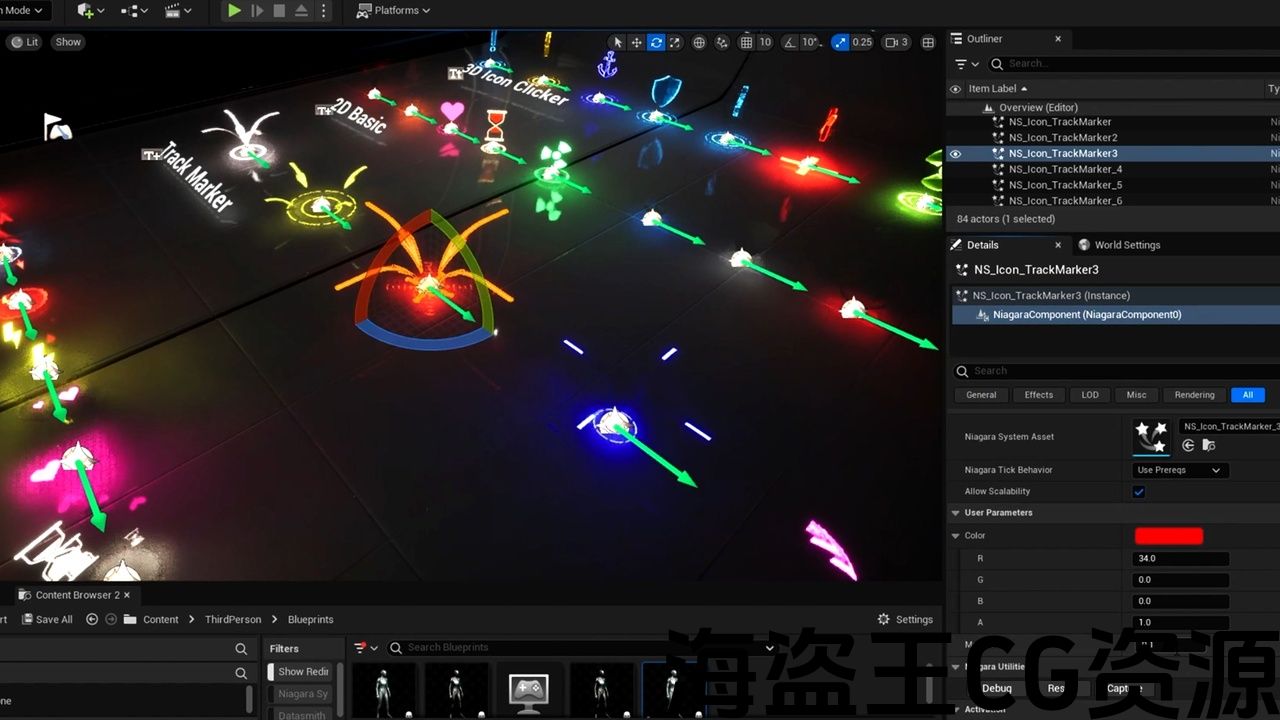Open Content Browser Settings
The height and width of the screenshot is (720, 1280).
(905, 620)
